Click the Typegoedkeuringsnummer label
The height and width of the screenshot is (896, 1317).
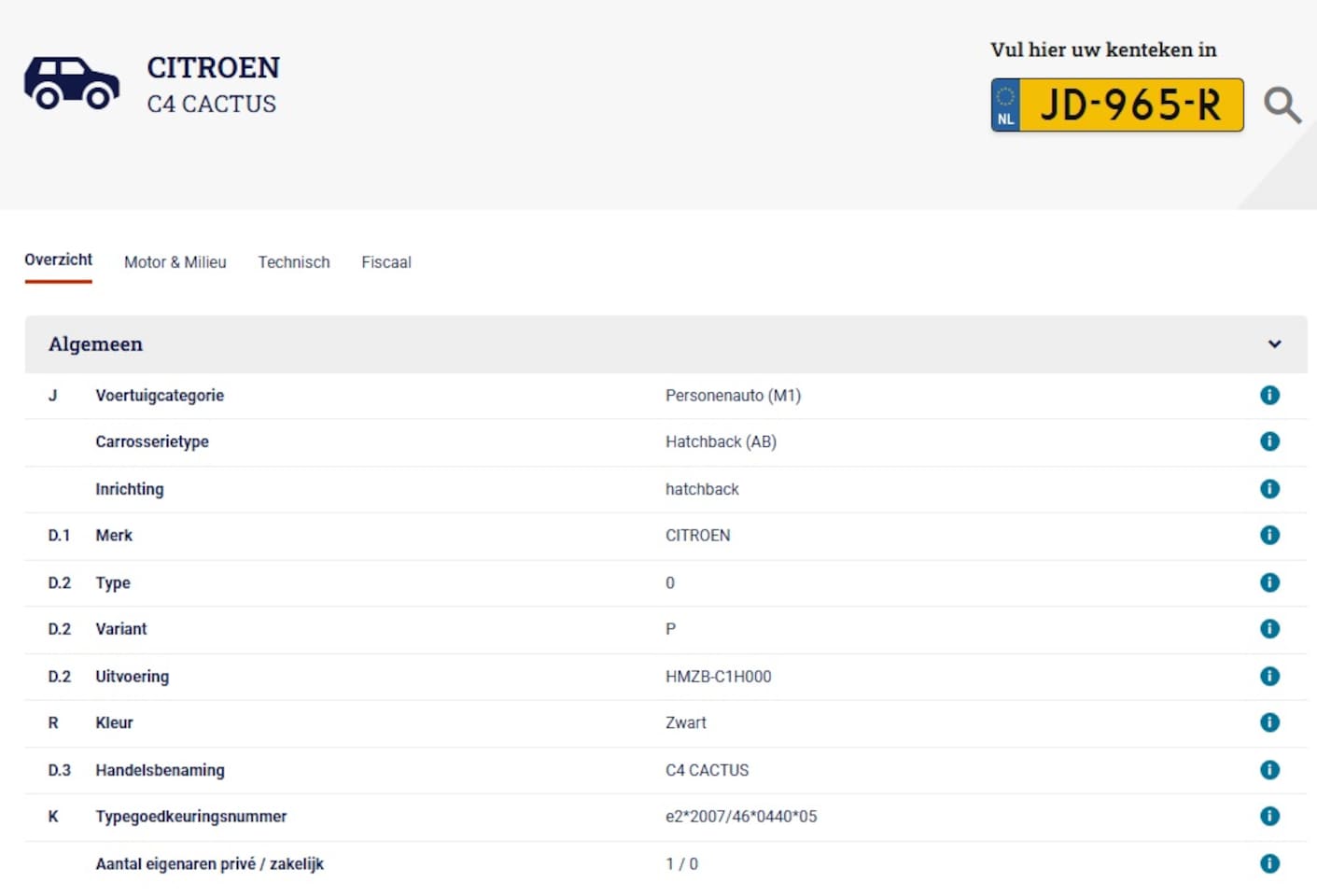pyautogui.click(x=190, y=817)
